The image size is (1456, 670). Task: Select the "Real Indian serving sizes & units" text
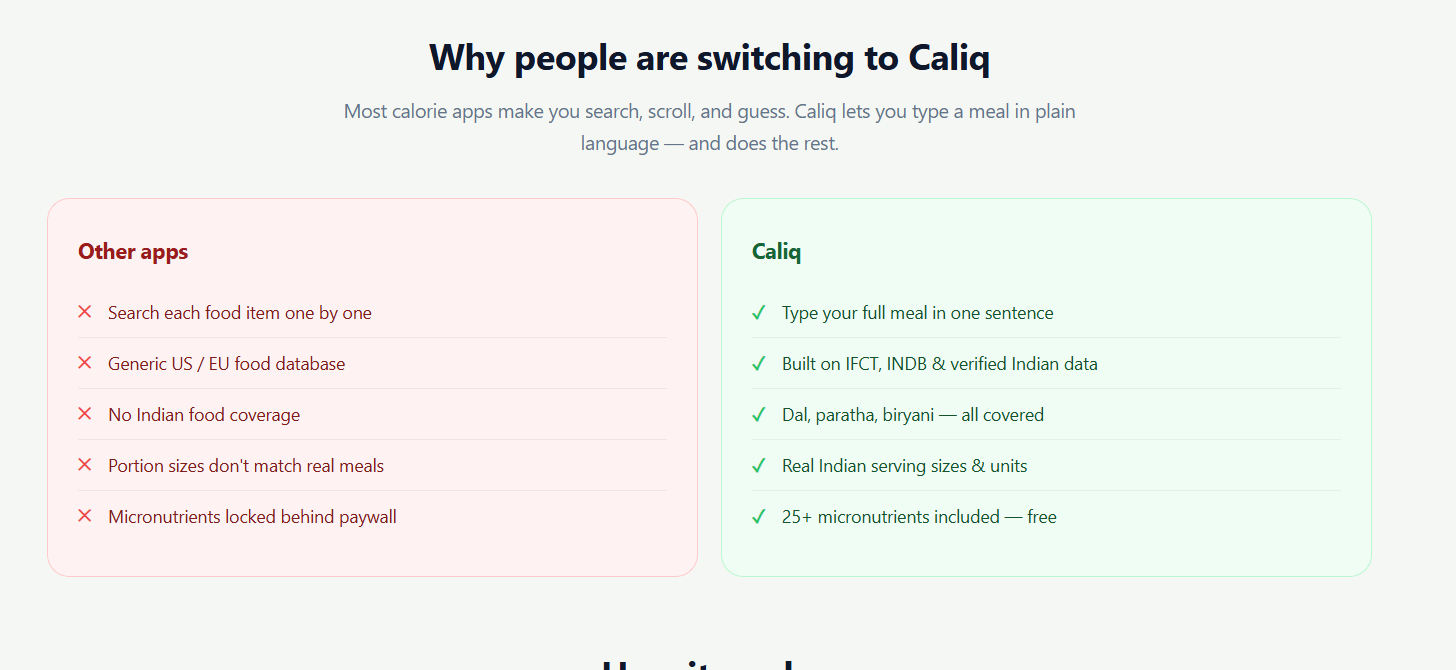pos(905,466)
